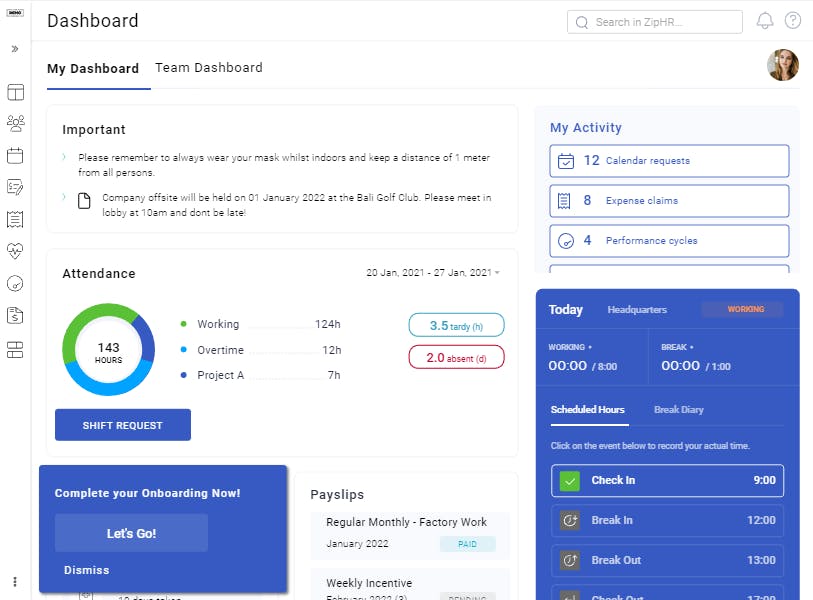Click the heart wellness icon in the sidebar
This screenshot has height=600, width=813.
[x=14, y=251]
